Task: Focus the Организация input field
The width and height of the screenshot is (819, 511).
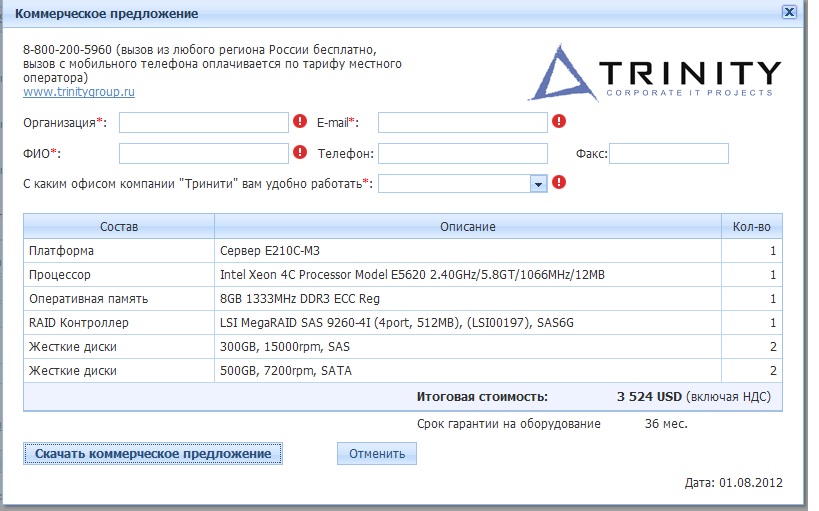Action: [204, 123]
